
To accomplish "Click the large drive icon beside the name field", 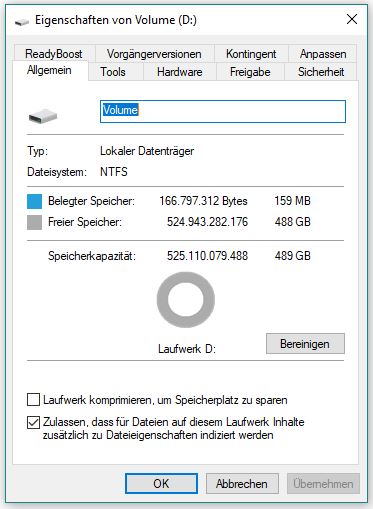I will click(43, 116).
